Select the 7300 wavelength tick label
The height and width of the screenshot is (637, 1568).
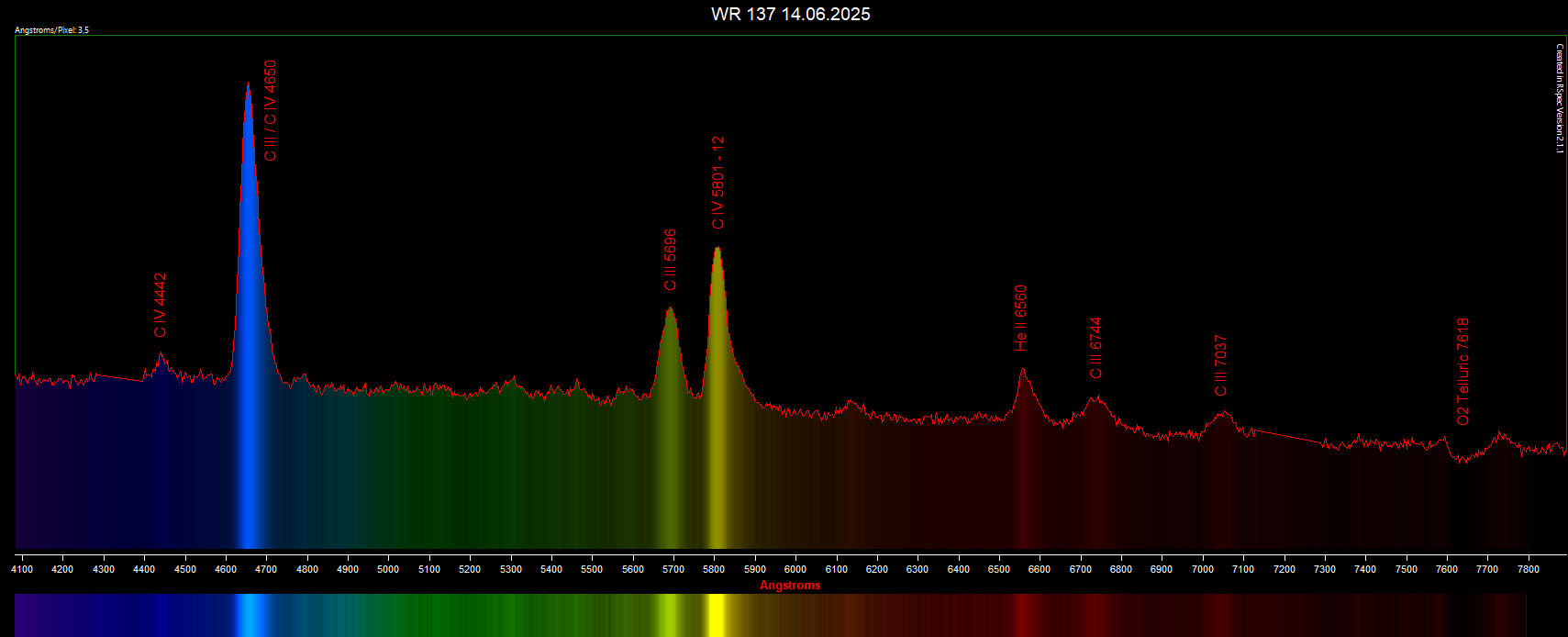pos(1325,569)
